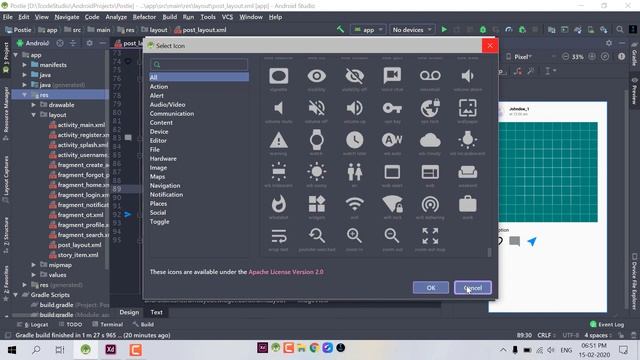Pick the wc restroom icon
Screen dimensions: 640x360
(x=354, y=172)
